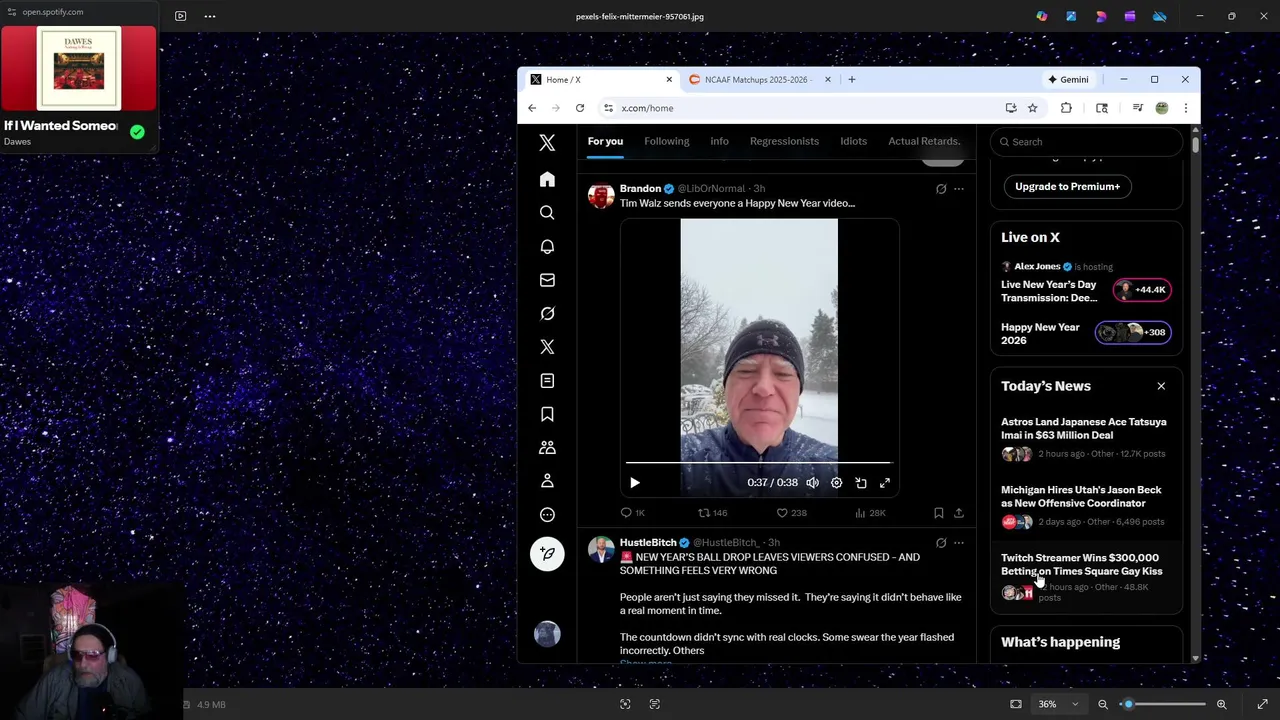Viewport: 1280px width, 720px height.
Task: Click the compose Post button in X sidebar
Action: click(x=547, y=553)
